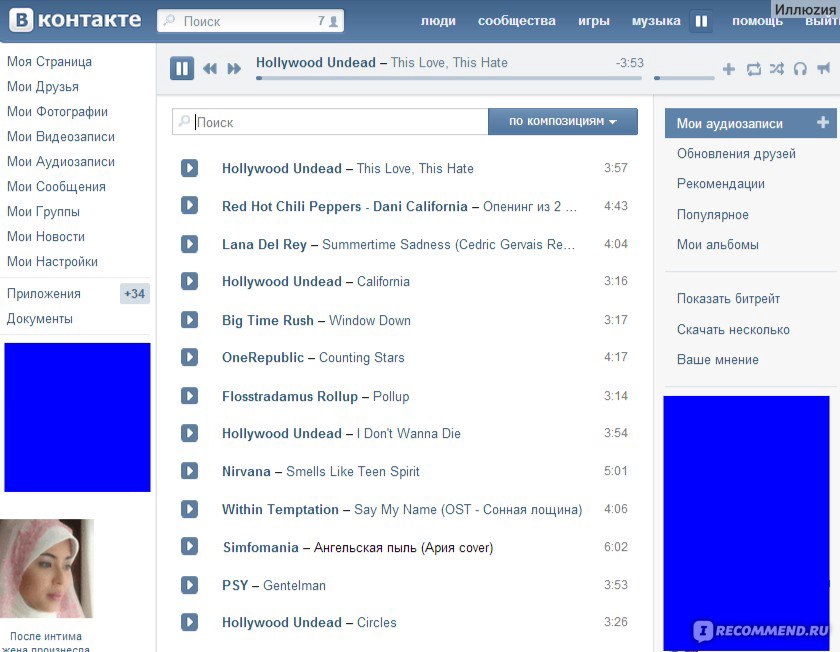Open the помощь header link
Screen dimensions: 840x652
[x=758, y=21]
